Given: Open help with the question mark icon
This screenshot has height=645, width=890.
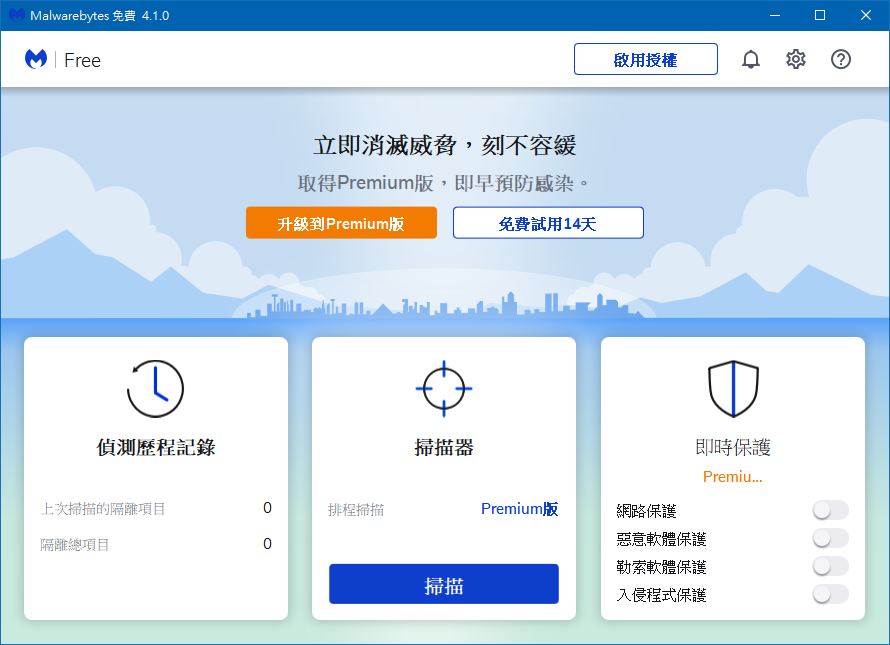Looking at the screenshot, I should coord(841,59).
